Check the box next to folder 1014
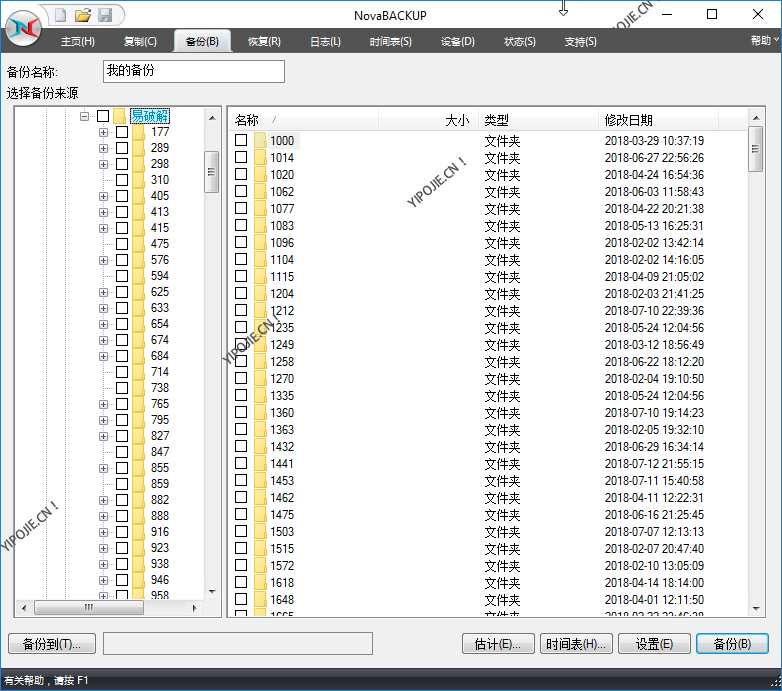The width and height of the screenshot is (782, 691). click(241, 157)
